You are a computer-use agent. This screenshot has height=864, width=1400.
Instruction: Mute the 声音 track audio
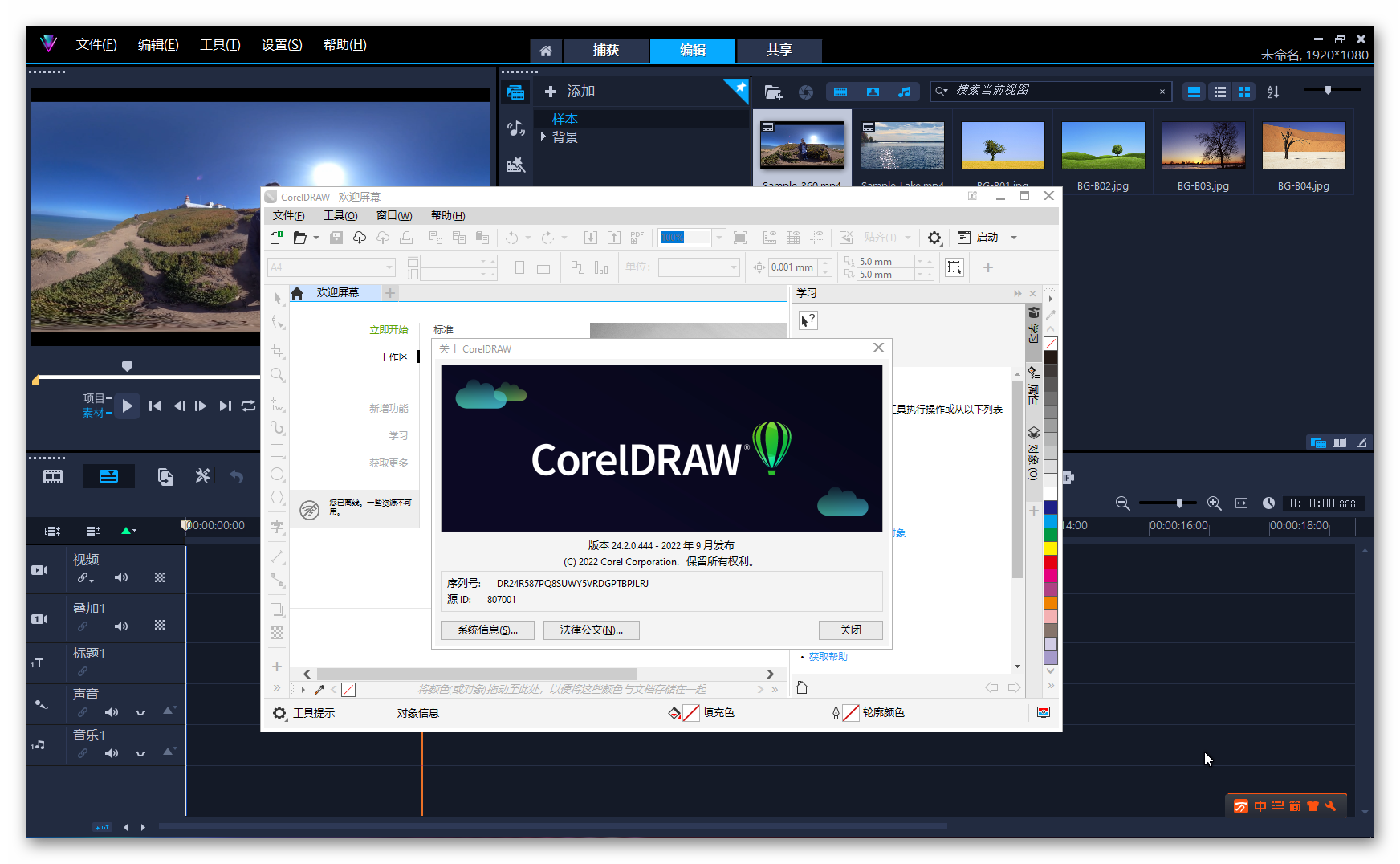111,712
